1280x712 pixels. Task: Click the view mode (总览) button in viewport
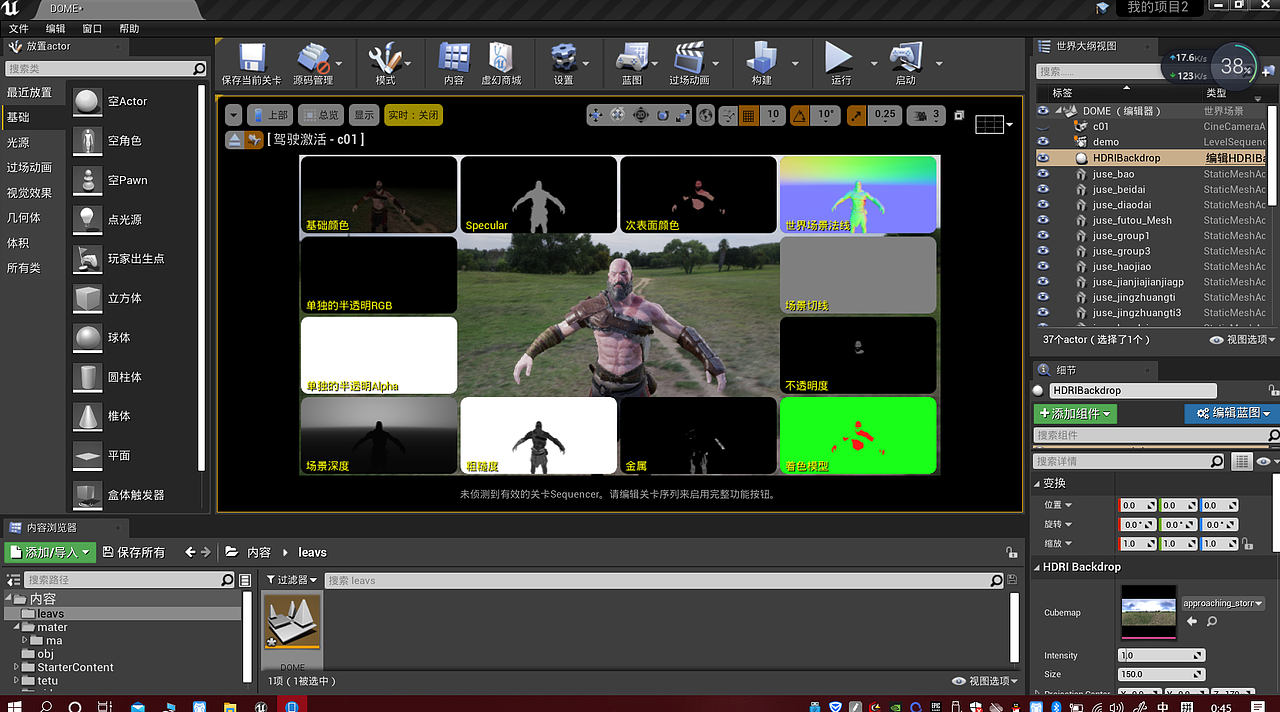coord(321,115)
